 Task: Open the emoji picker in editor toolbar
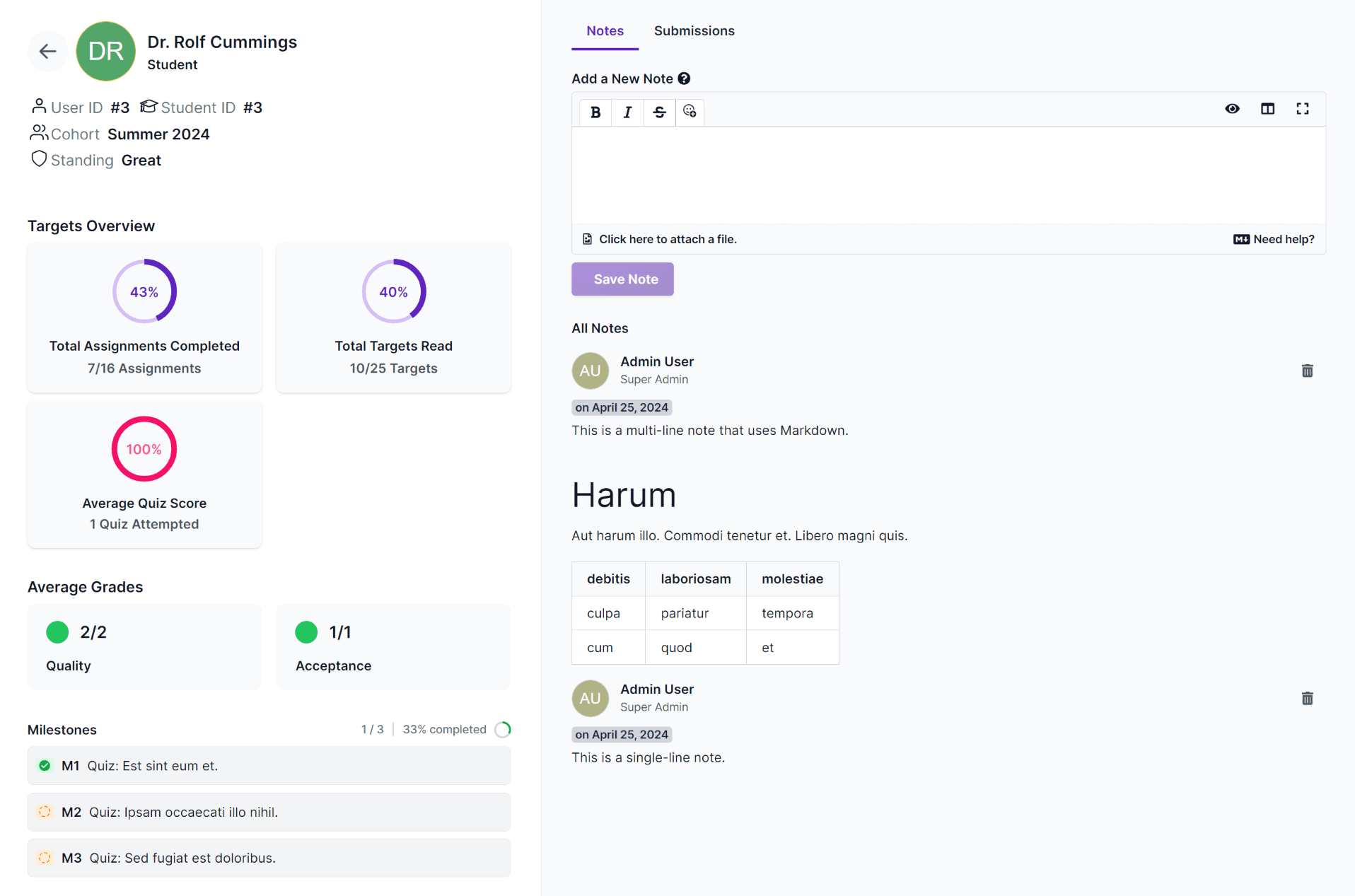(690, 112)
